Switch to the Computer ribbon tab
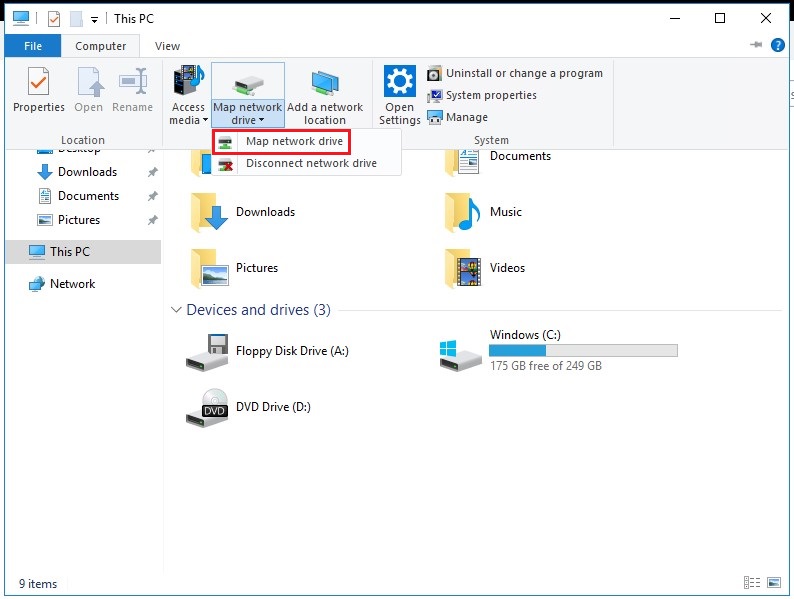The width and height of the screenshot is (794, 599). coord(100,46)
